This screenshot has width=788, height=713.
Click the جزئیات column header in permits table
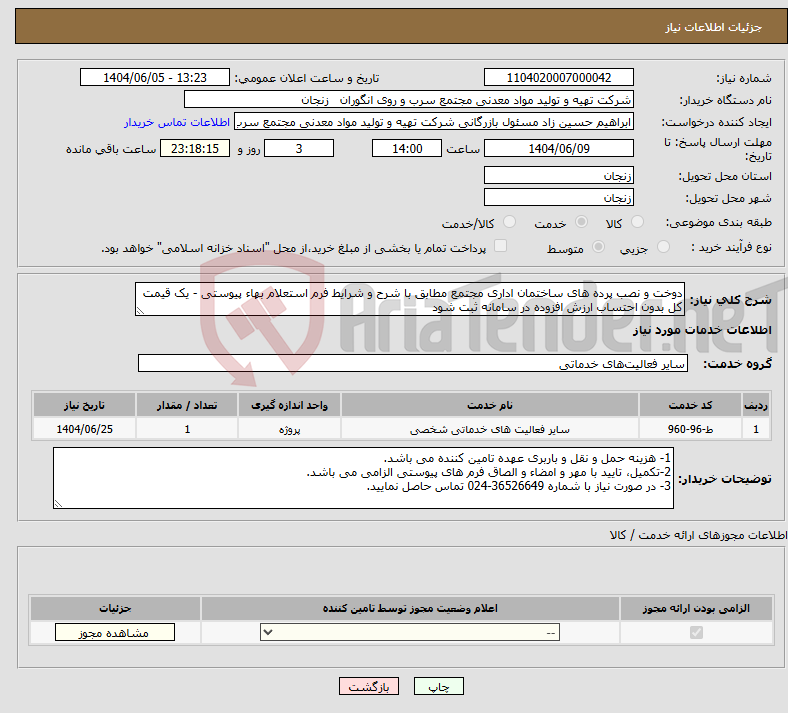tap(115, 608)
